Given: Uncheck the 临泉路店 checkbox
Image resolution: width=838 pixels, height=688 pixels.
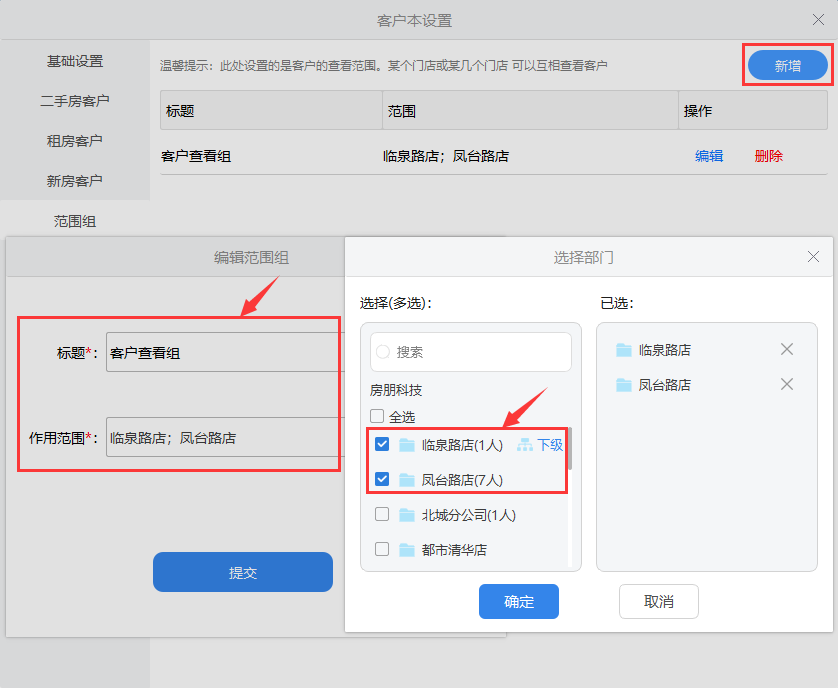Looking at the screenshot, I should [x=382, y=444].
